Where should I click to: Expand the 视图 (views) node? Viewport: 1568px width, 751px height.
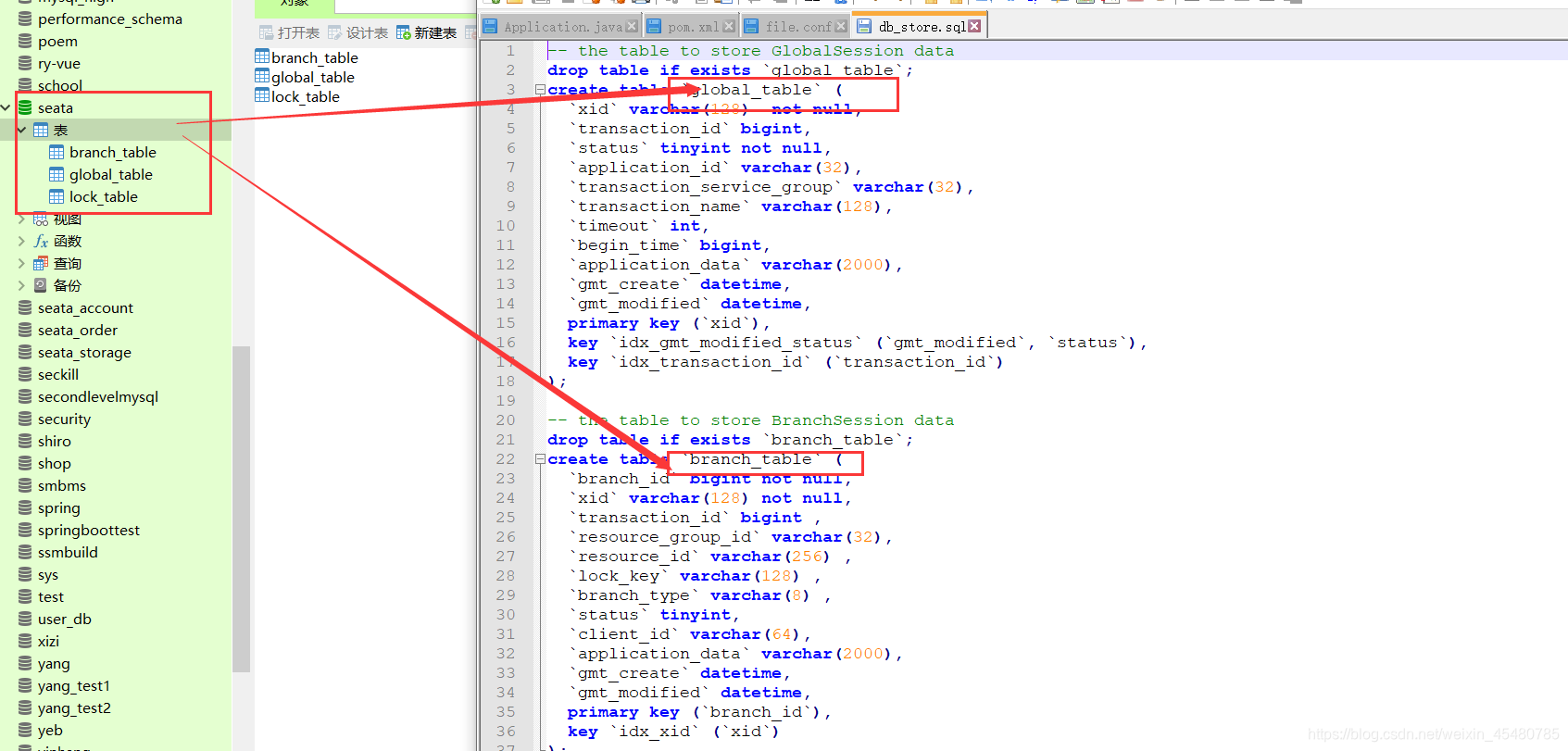pos(21,219)
